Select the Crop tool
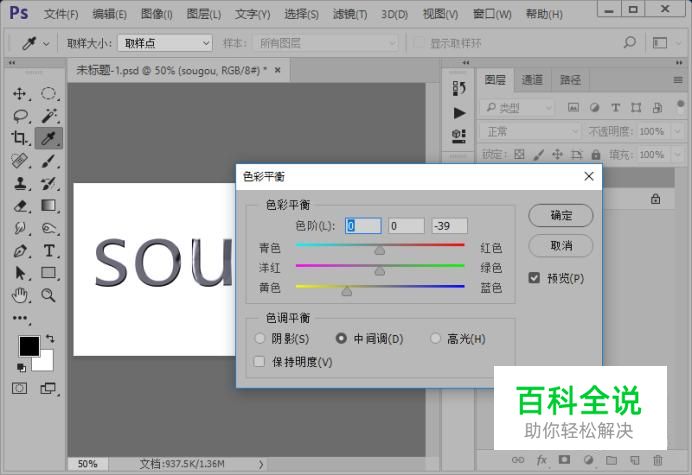Screen dimensions: 692x475 coord(19,138)
